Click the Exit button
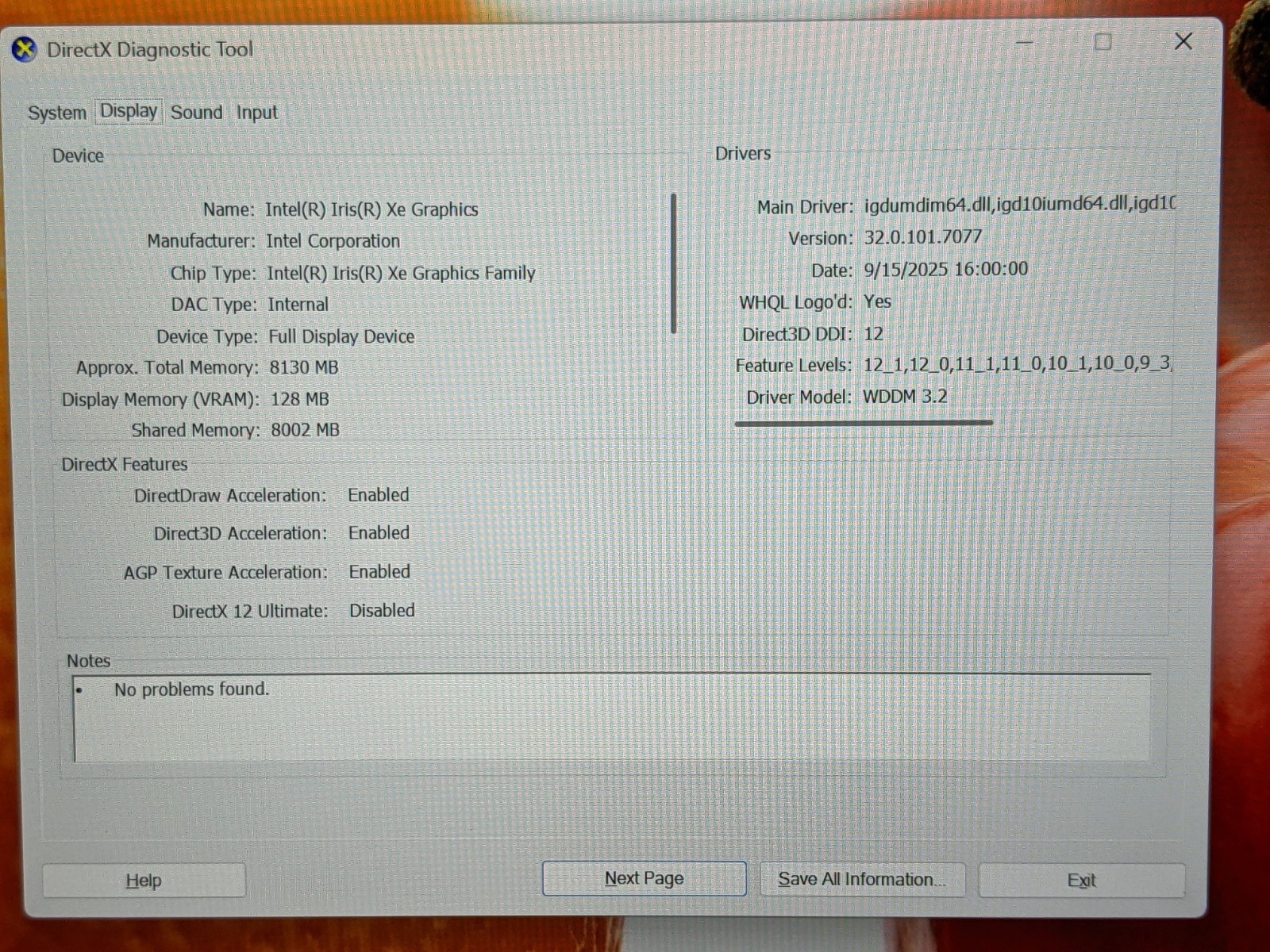 click(1081, 881)
